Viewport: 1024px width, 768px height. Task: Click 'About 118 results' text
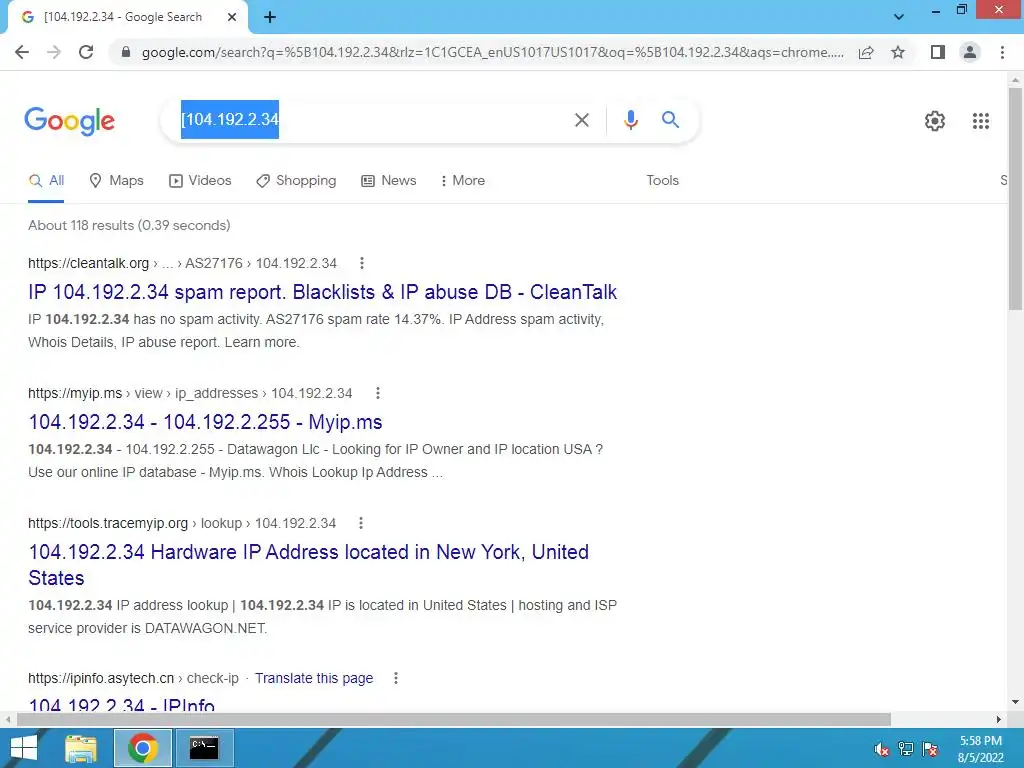point(129,225)
